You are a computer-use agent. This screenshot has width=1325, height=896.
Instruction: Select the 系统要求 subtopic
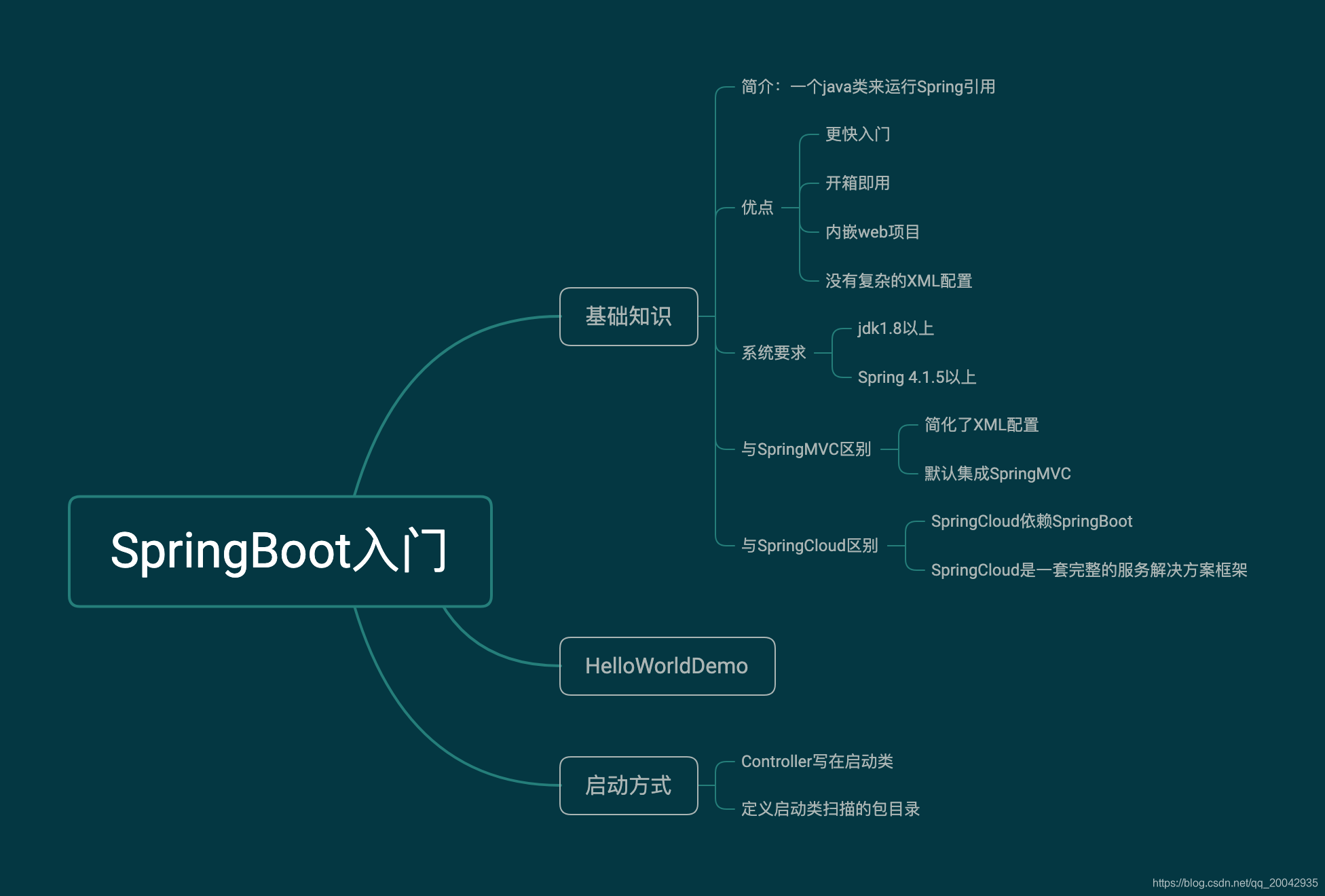[774, 353]
